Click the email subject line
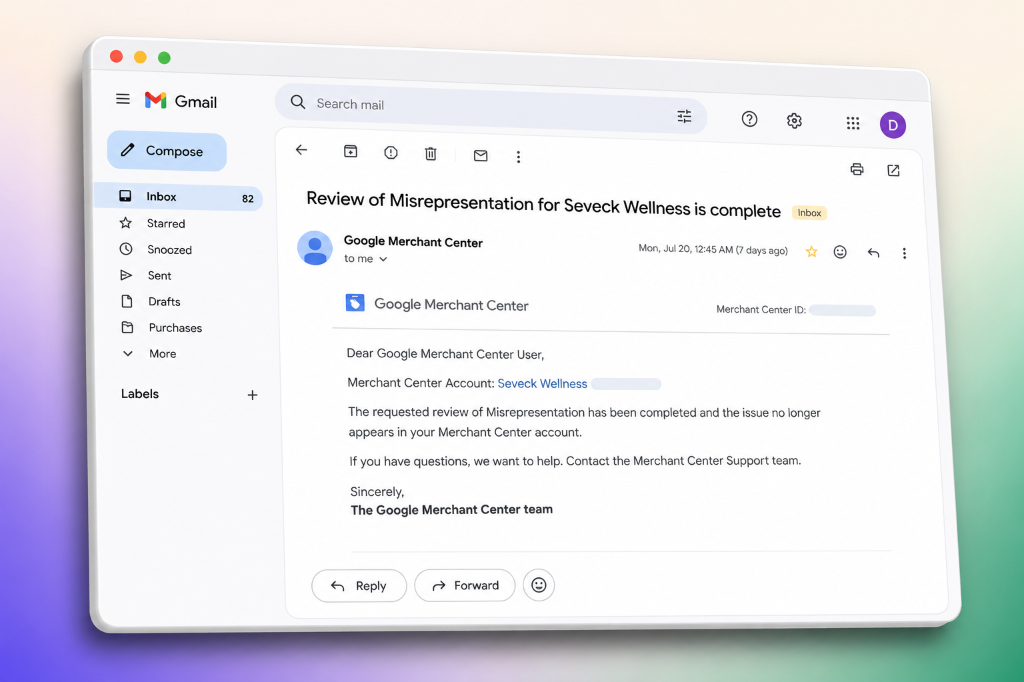 tap(543, 204)
